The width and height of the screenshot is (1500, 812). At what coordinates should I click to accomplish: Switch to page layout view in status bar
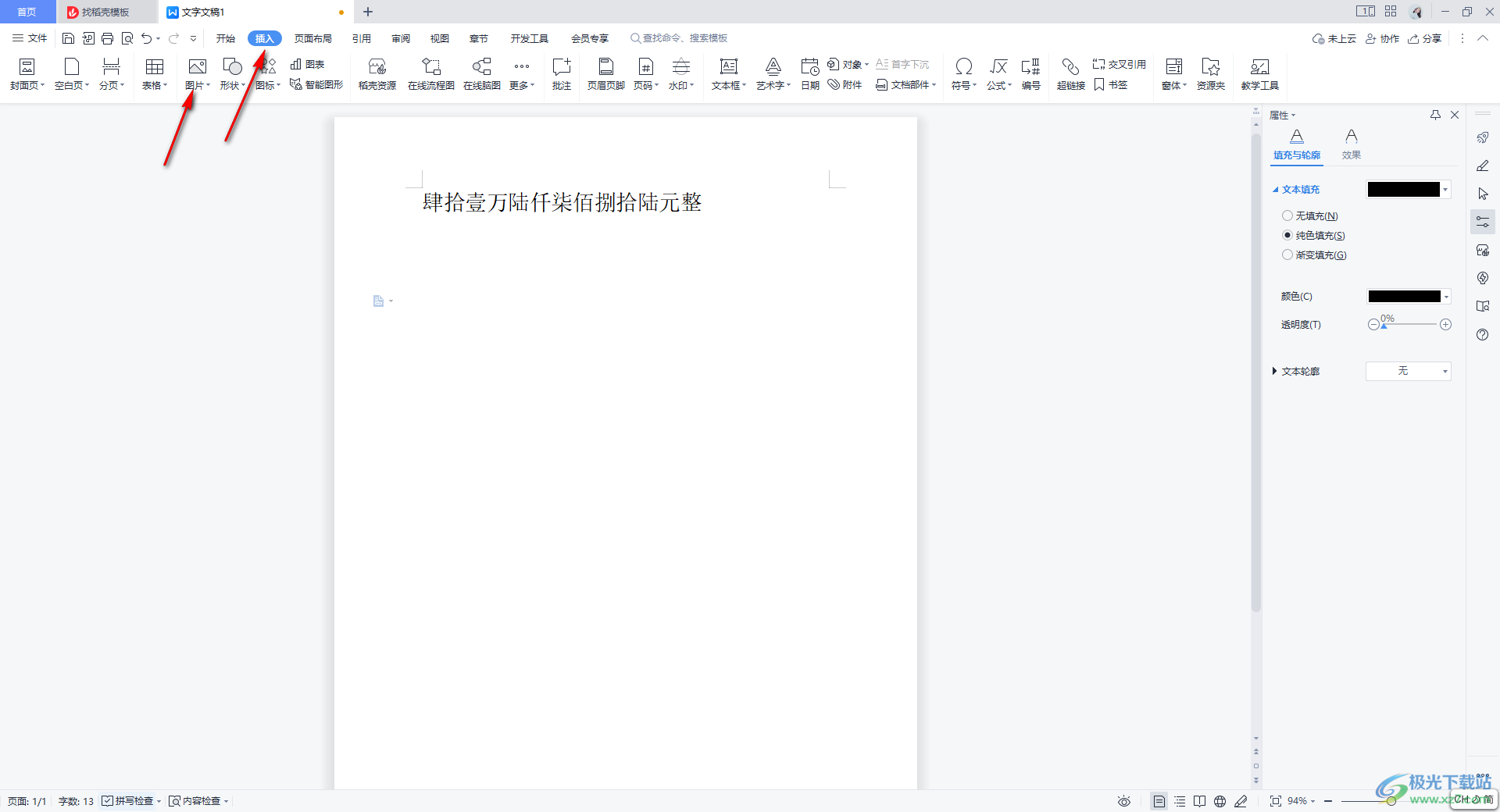point(1159,801)
